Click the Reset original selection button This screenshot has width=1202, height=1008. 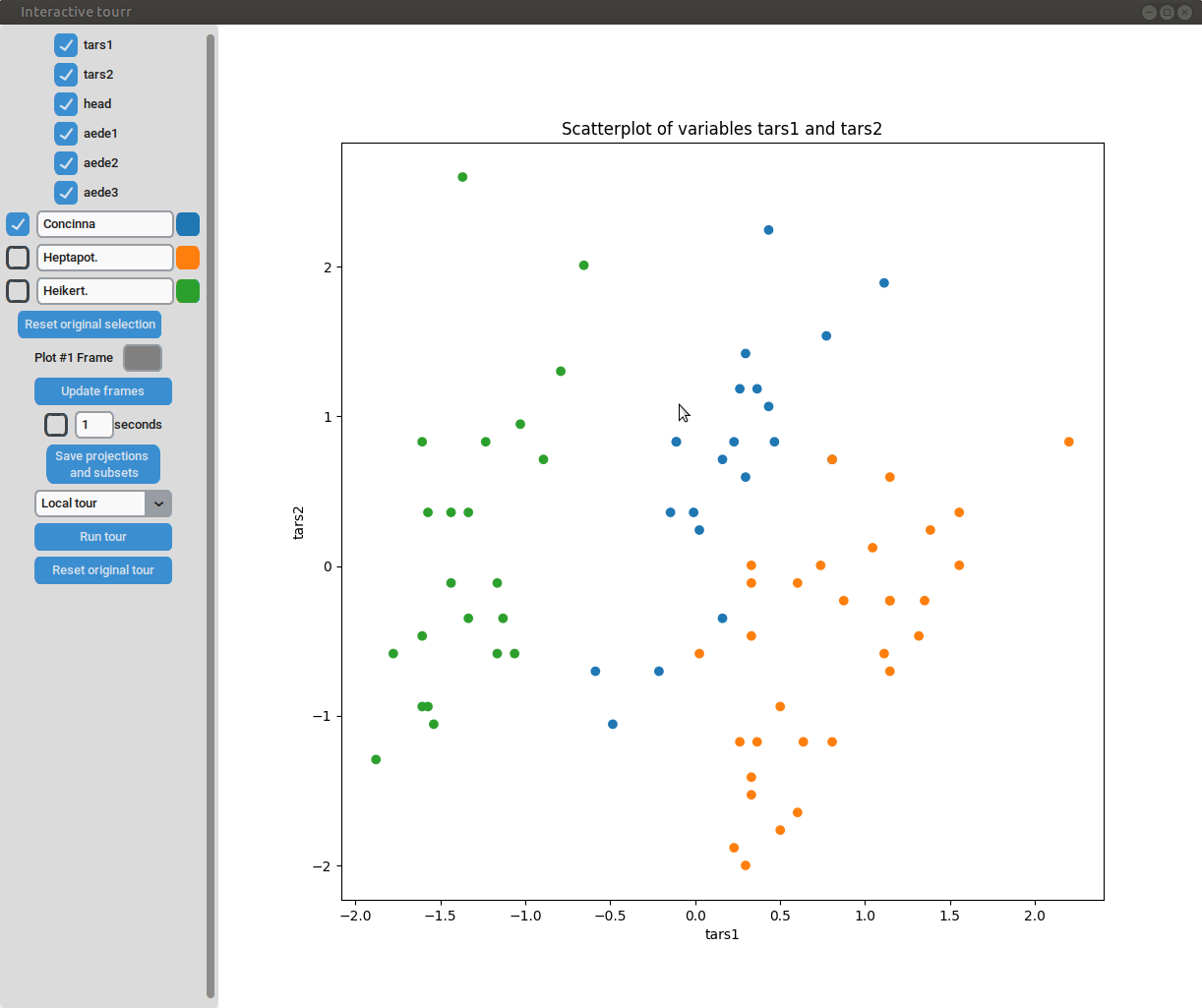click(90, 325)
